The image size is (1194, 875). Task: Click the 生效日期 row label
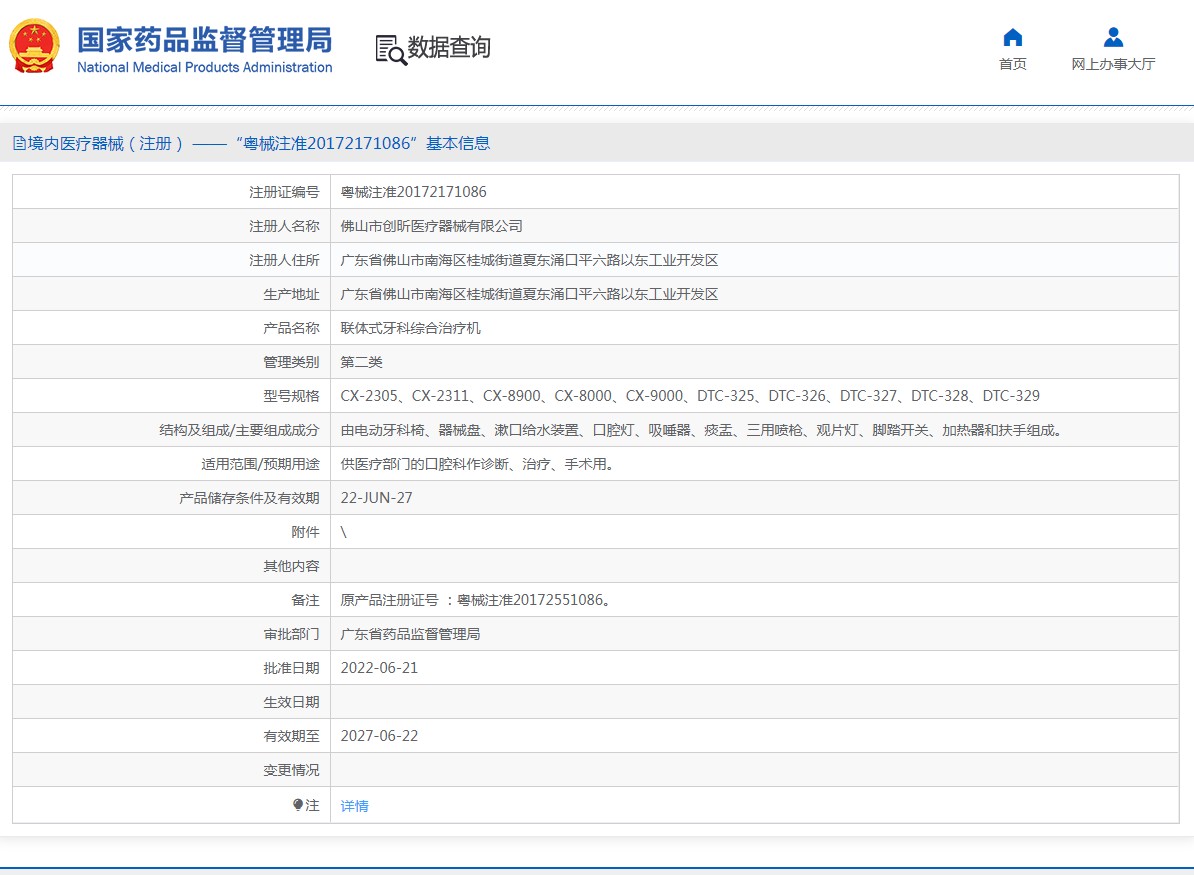[291, 702]
